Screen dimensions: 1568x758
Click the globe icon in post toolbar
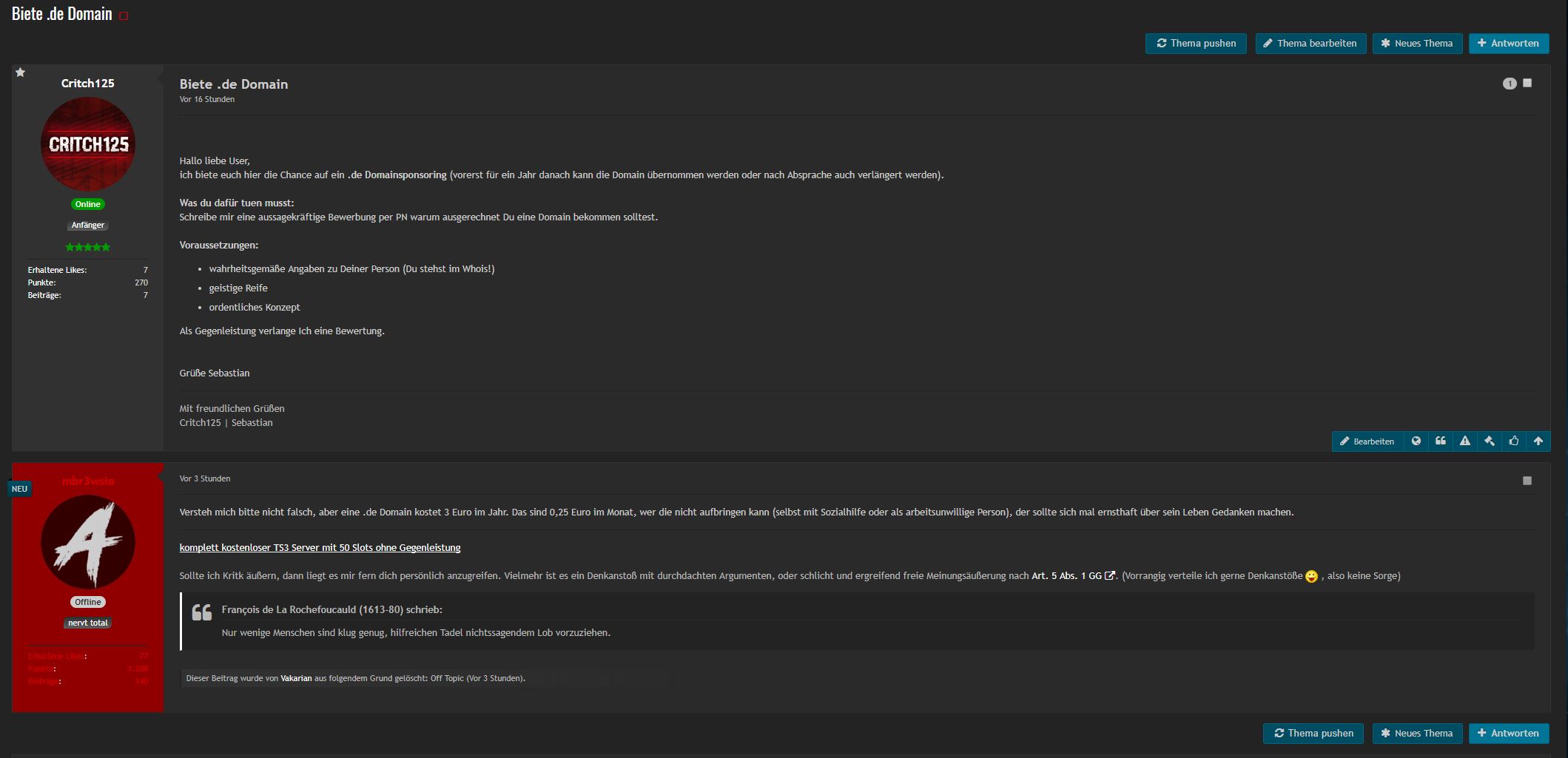coord(1416,441)
